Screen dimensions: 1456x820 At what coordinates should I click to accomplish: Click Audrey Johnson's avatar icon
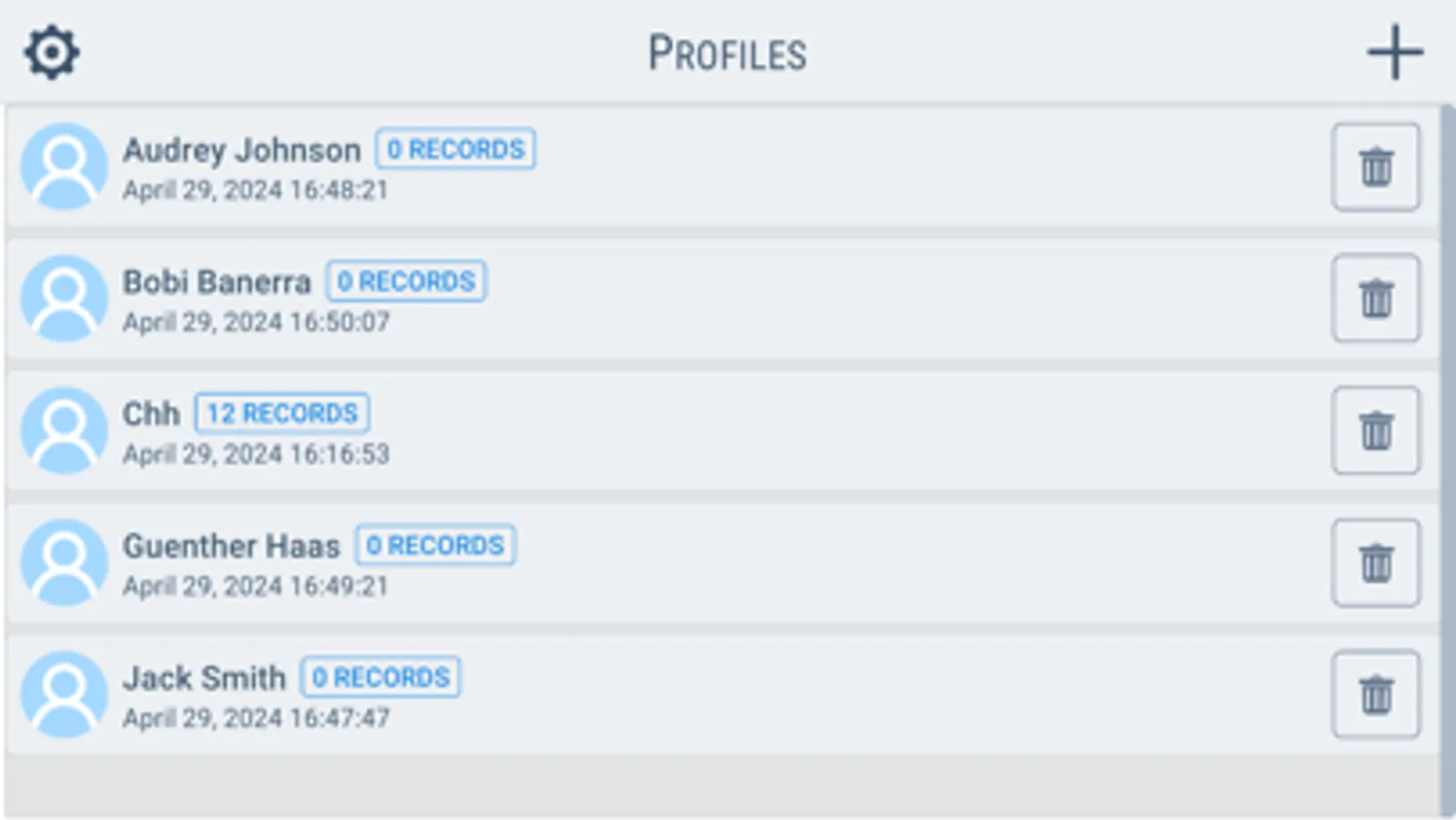[x=64, y=168]
